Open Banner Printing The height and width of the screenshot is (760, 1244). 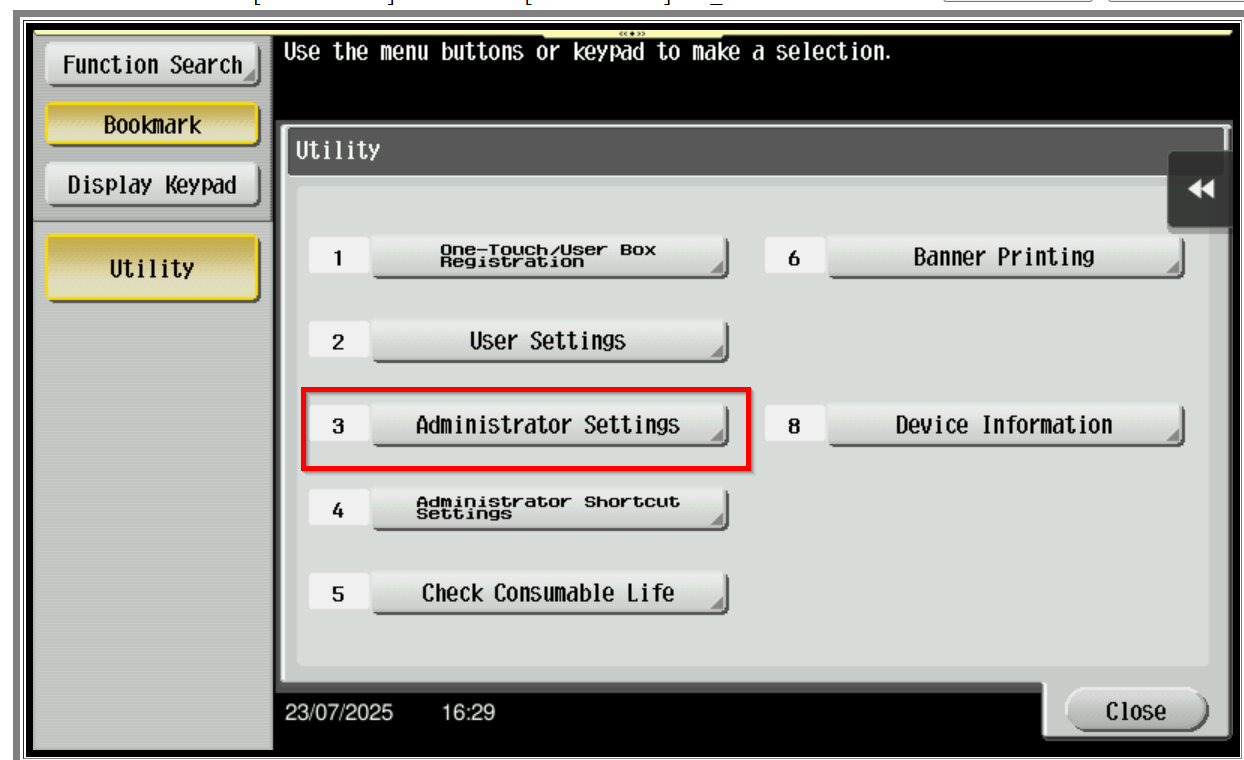(1005, 257)
